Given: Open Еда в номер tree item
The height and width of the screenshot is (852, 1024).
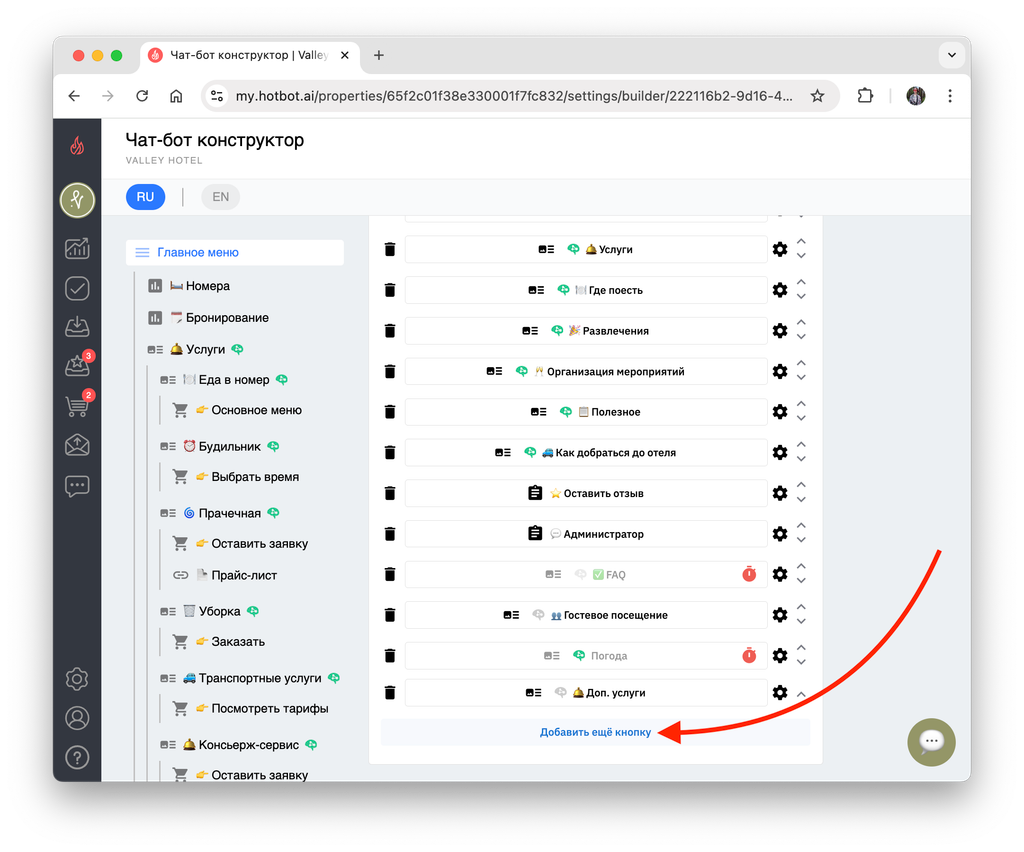Looking at the screenshot, I should (234, 380).
